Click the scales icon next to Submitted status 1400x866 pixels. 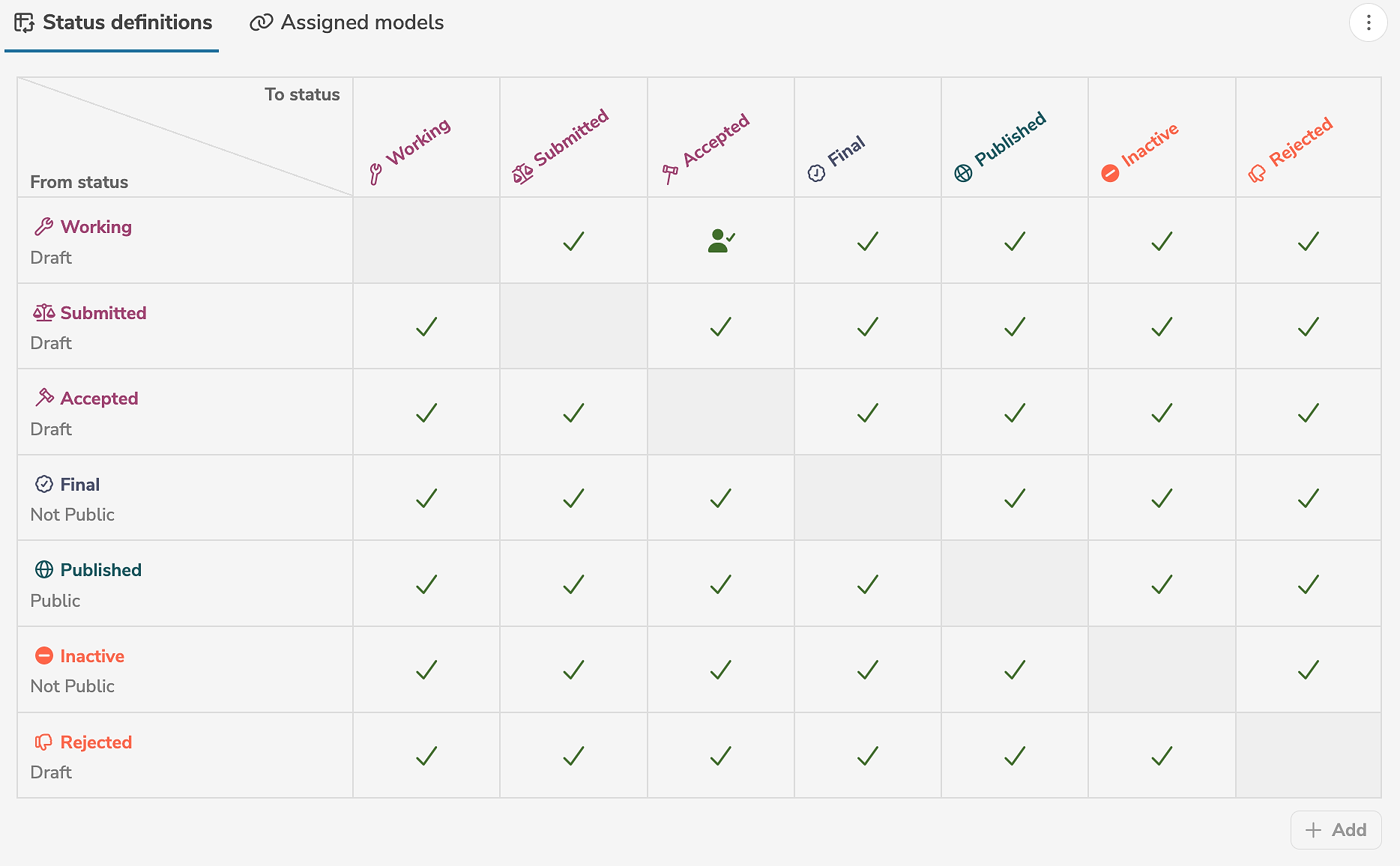(x=43, y=312)
